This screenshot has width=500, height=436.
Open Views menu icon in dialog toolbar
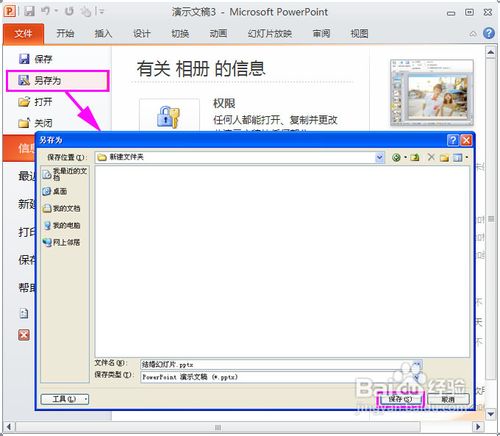460,157
